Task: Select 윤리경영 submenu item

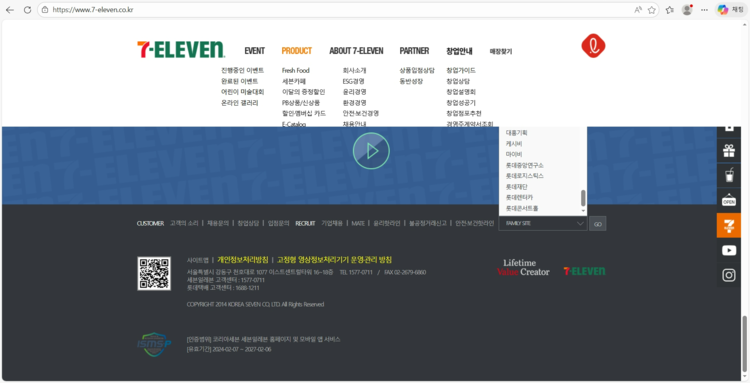Action: pyautogui.click(x=354, y=92)
